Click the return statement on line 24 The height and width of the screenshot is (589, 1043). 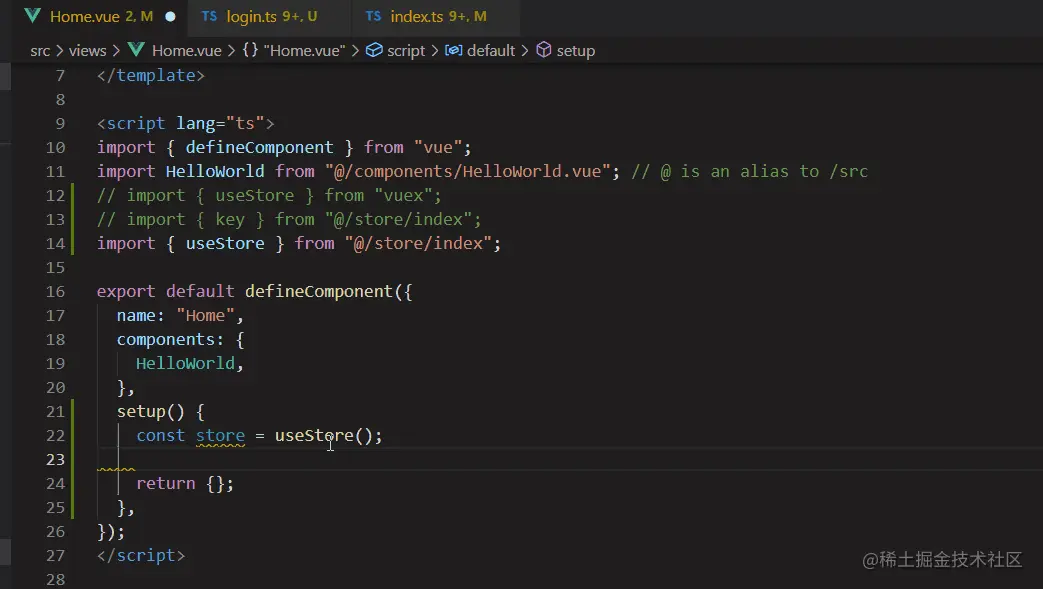(185, 483)
